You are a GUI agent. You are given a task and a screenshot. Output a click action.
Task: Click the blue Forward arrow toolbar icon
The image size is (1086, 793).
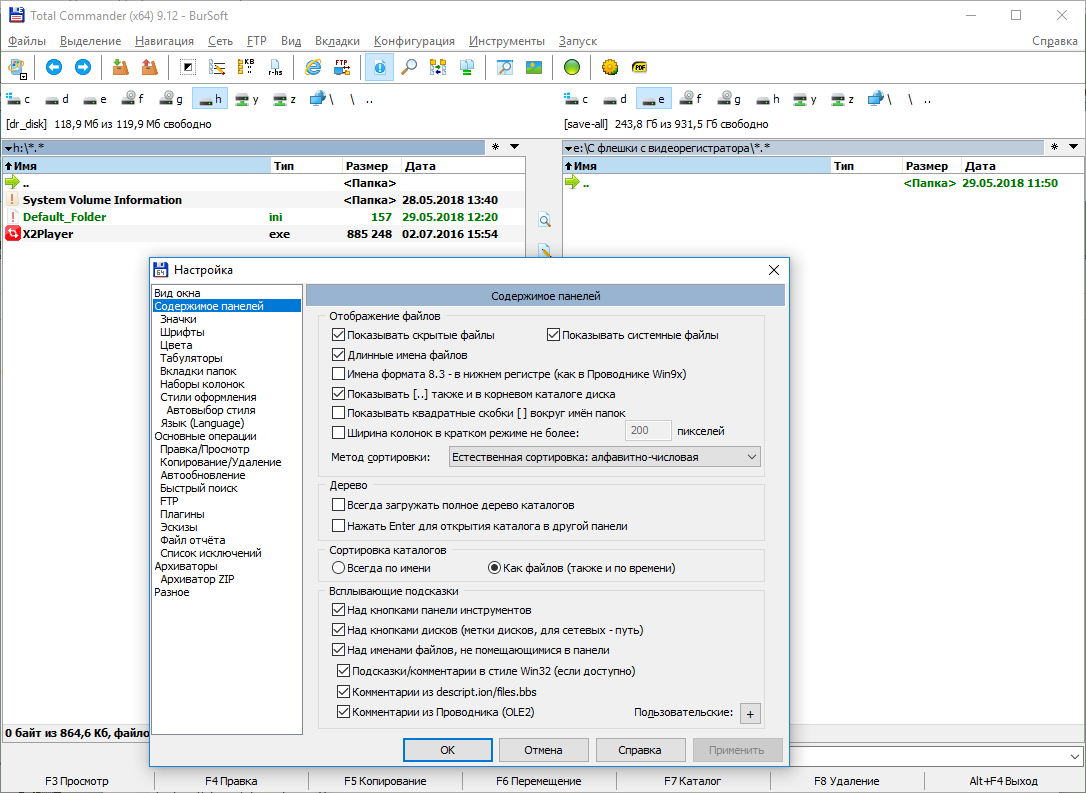coord(83,67)
